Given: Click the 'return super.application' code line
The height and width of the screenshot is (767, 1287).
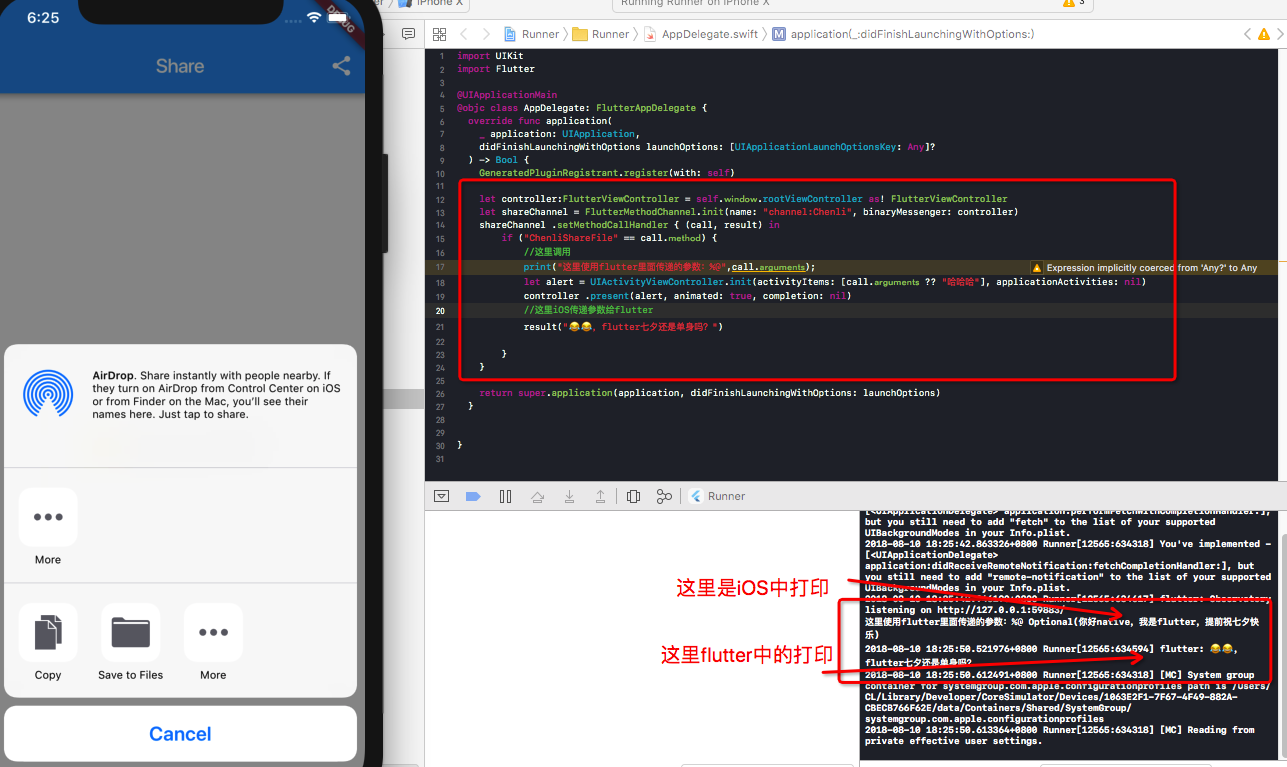Looking at the screenshot, I should coord(710,393).
